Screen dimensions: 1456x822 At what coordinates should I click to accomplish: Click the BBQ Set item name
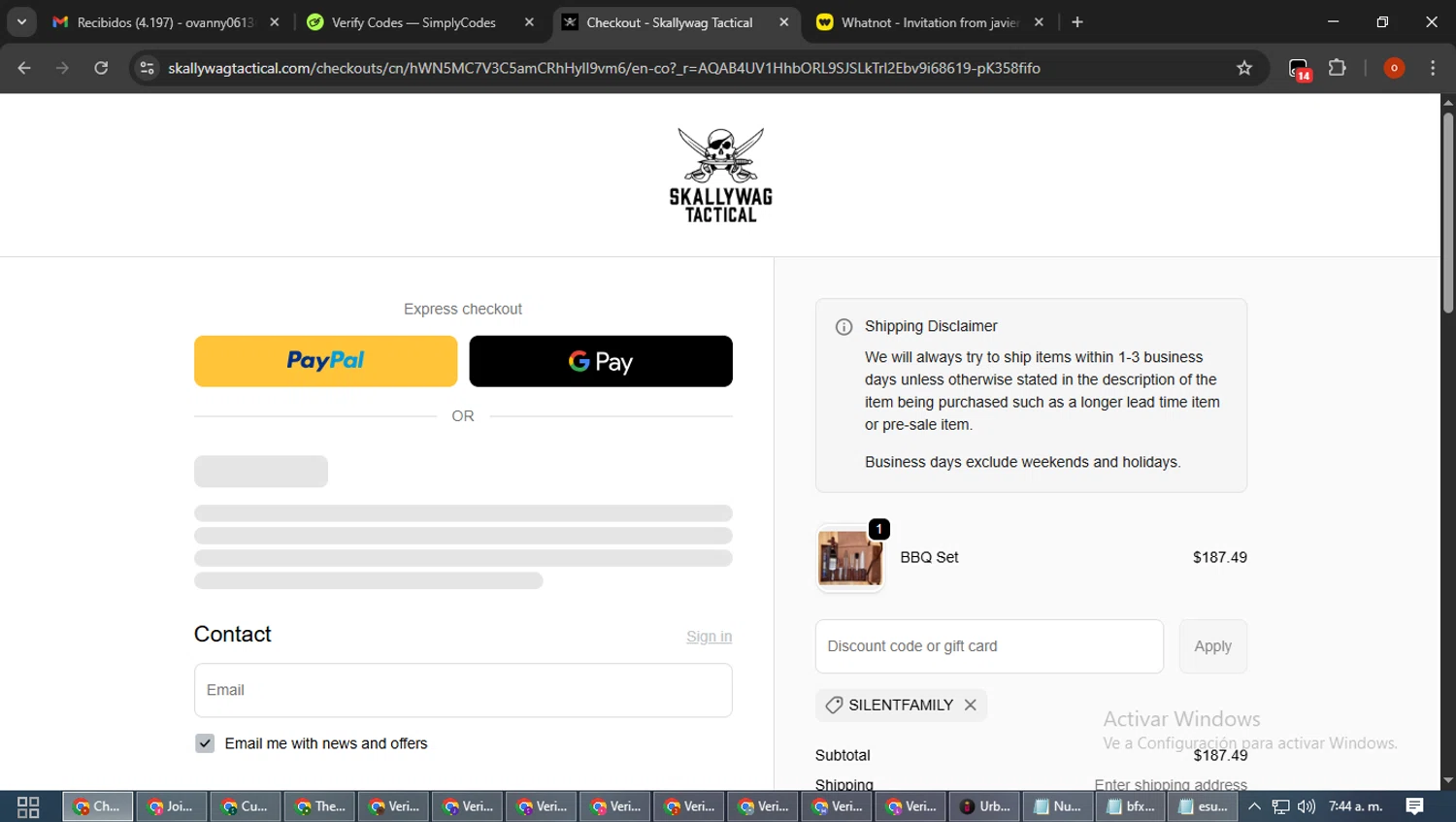tap(929, 558)
